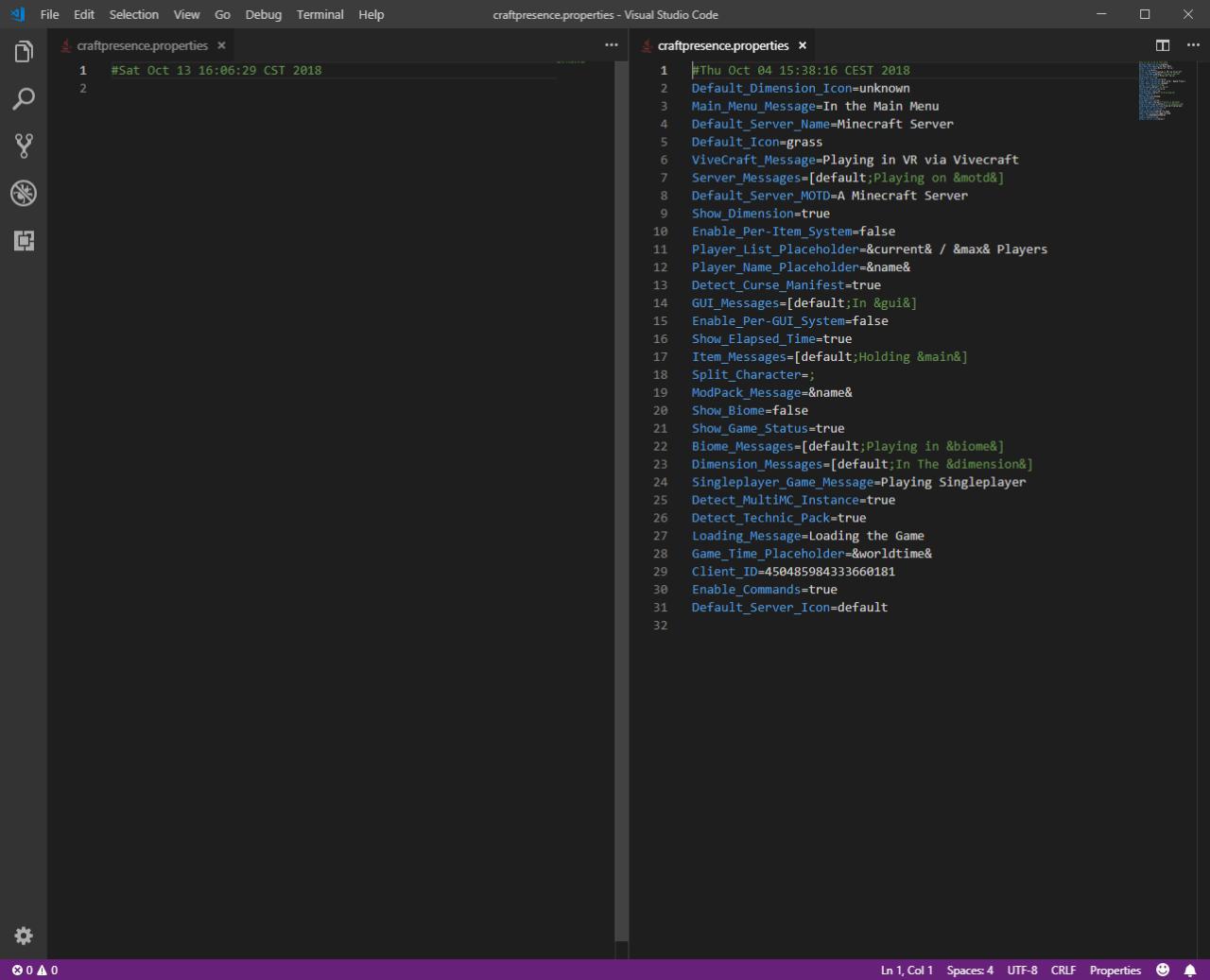Screen dimensions: 1210x980
Task: Open the Selection menu
Action: tap(133, 14)
